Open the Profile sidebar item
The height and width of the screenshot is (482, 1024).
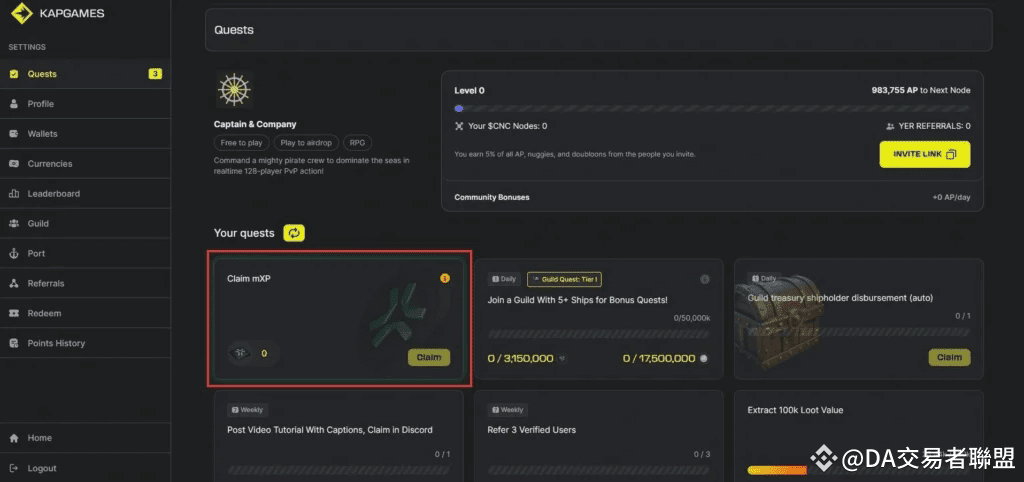click(85, 104)
